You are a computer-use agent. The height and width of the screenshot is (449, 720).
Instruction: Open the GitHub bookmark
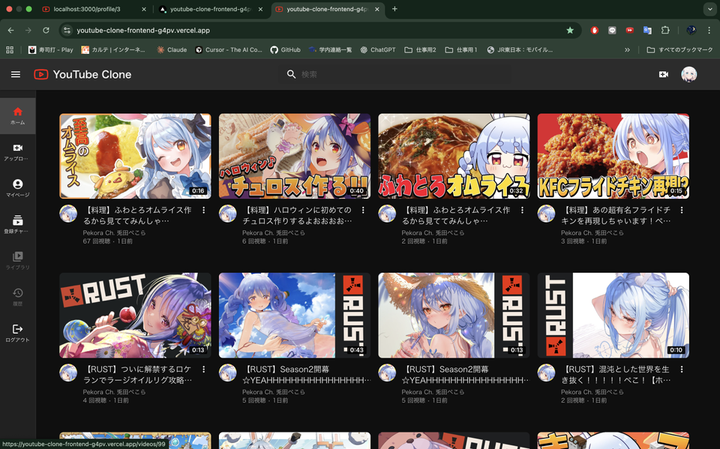tap(286, 49)
